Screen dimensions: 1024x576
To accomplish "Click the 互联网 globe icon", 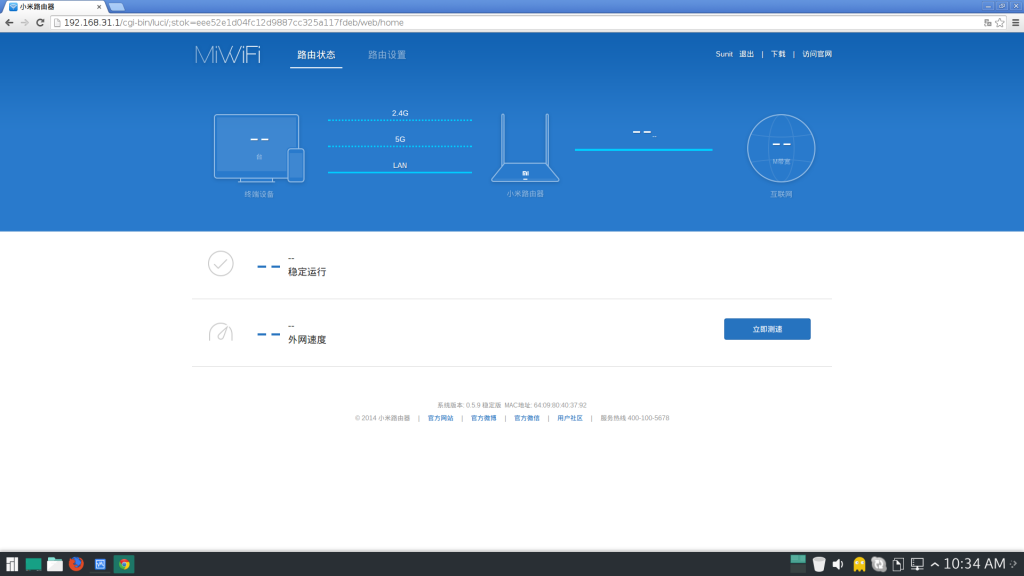I will click(781, 148).
